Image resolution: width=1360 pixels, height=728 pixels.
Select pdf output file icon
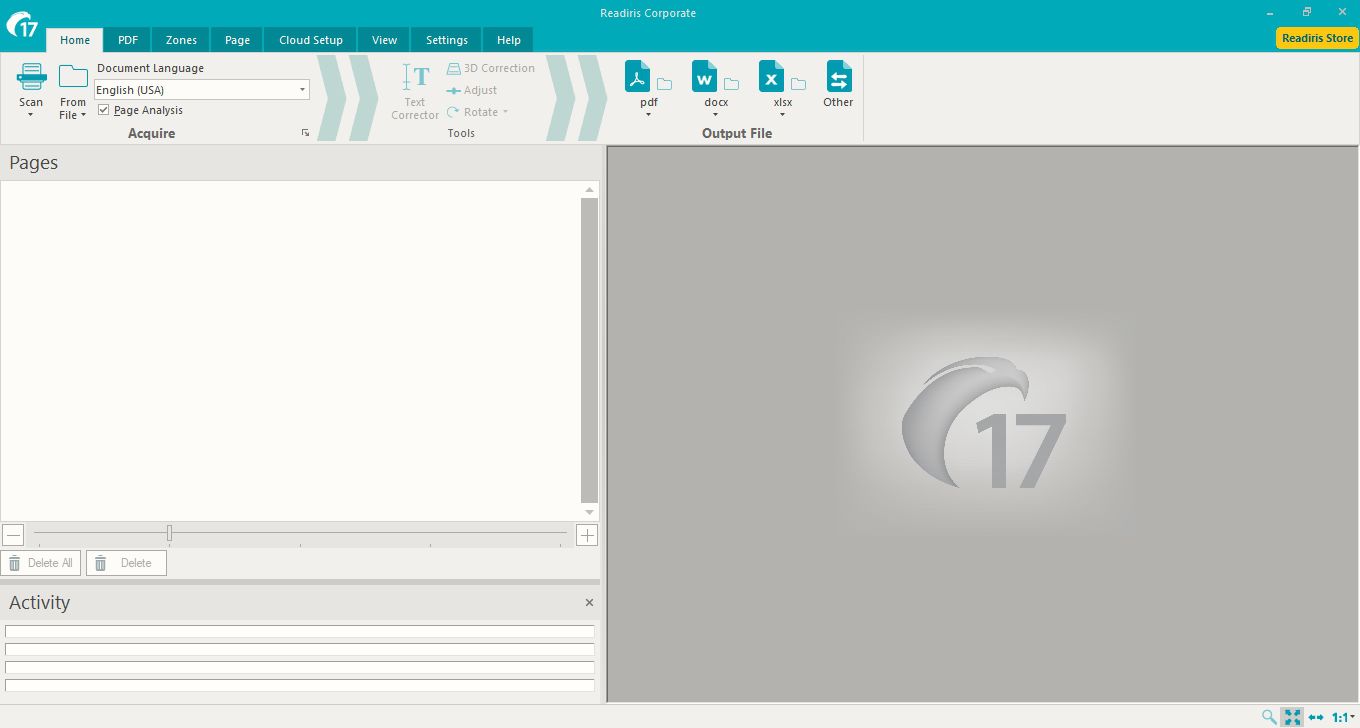point(638,76)
